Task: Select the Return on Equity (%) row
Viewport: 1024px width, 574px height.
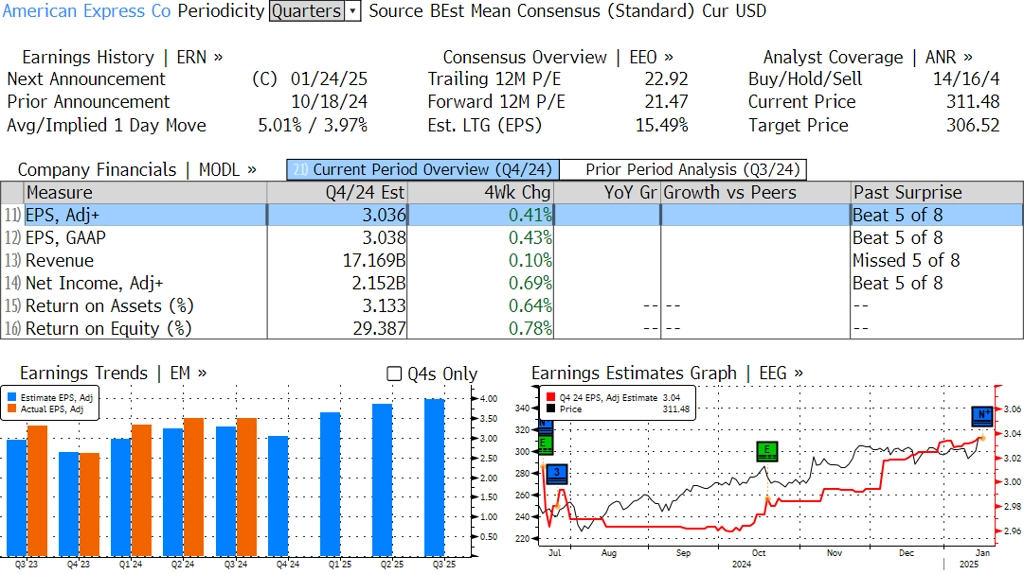Action: click(512, 328)
